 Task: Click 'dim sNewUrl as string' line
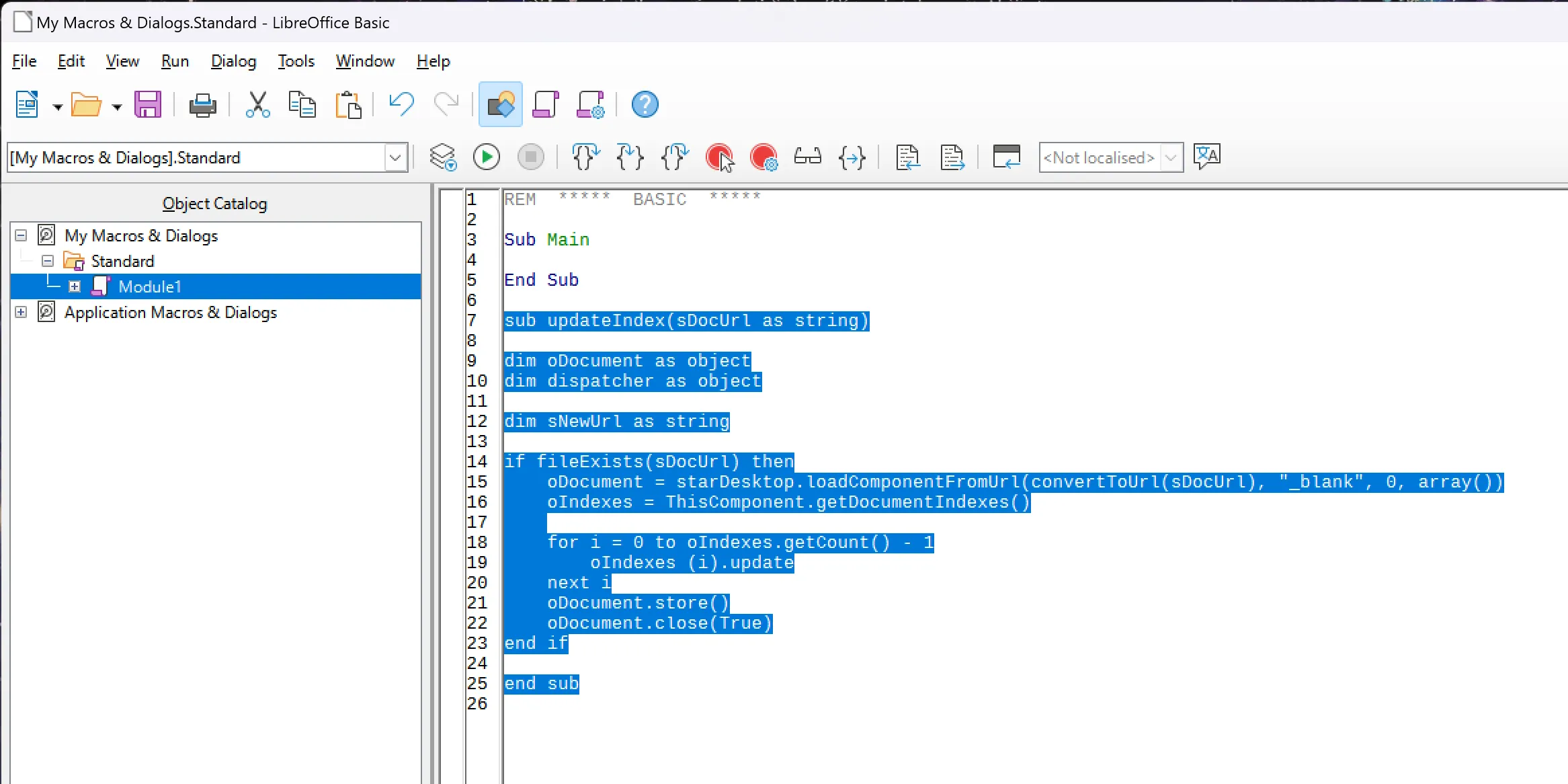(x=617, y=422)
